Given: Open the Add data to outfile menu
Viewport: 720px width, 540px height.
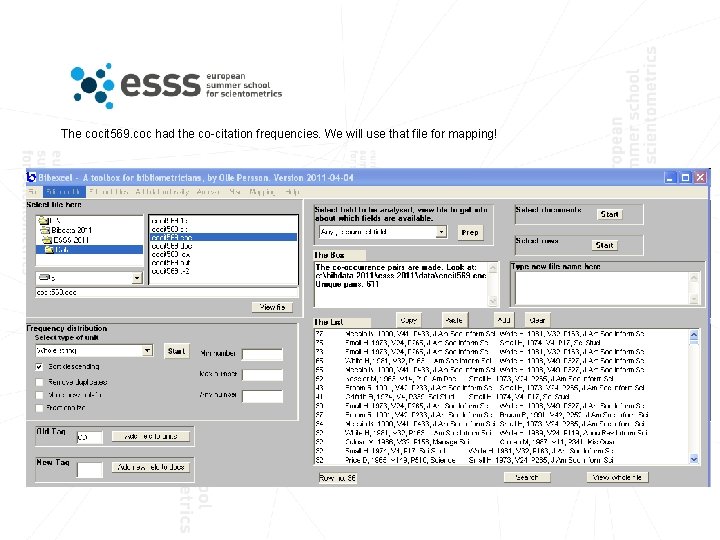Looking at the screenshot, I should pyautogui.click(x=162, y=191).
